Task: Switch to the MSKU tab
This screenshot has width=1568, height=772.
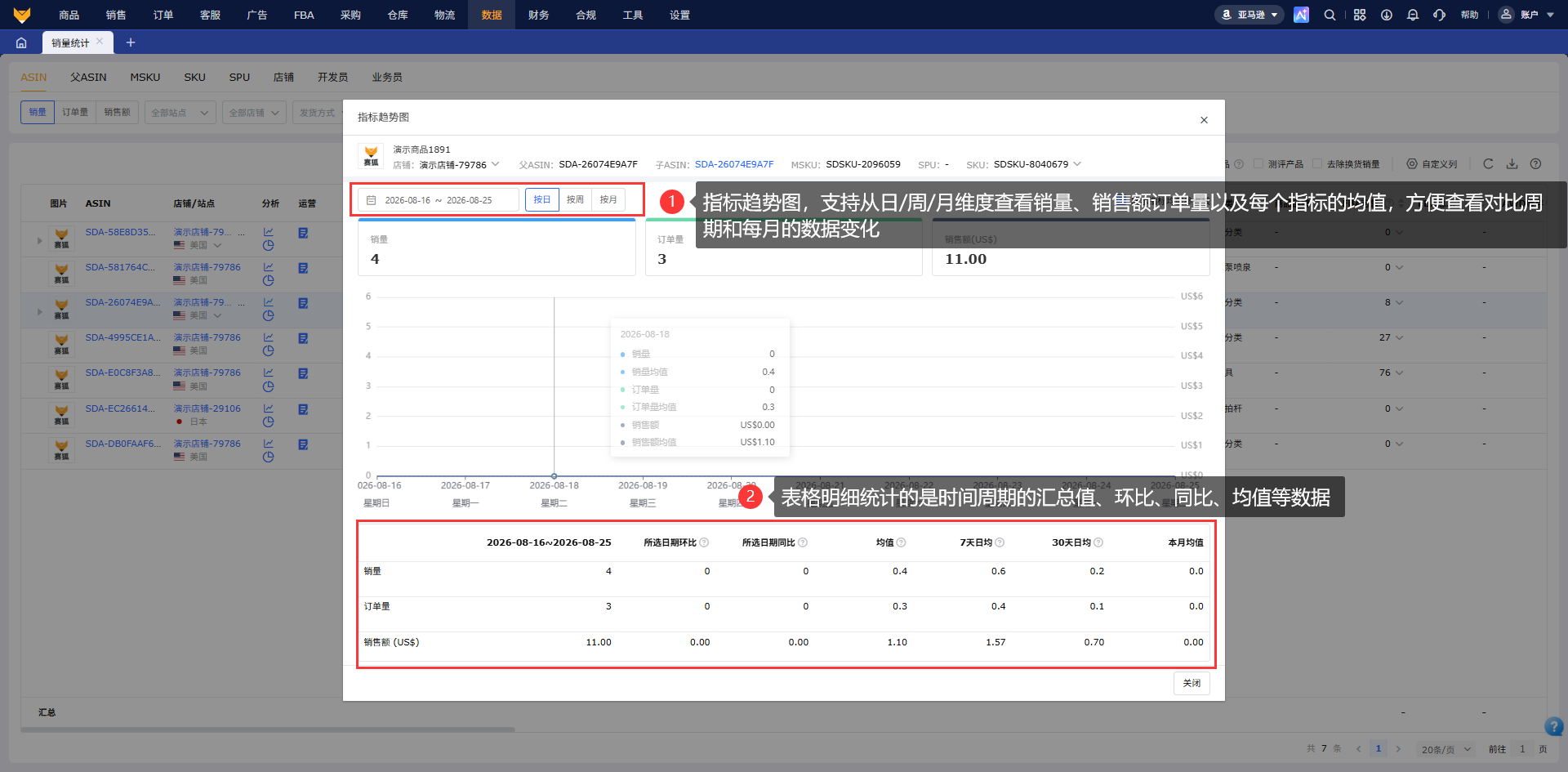Action: click(145, 77)
